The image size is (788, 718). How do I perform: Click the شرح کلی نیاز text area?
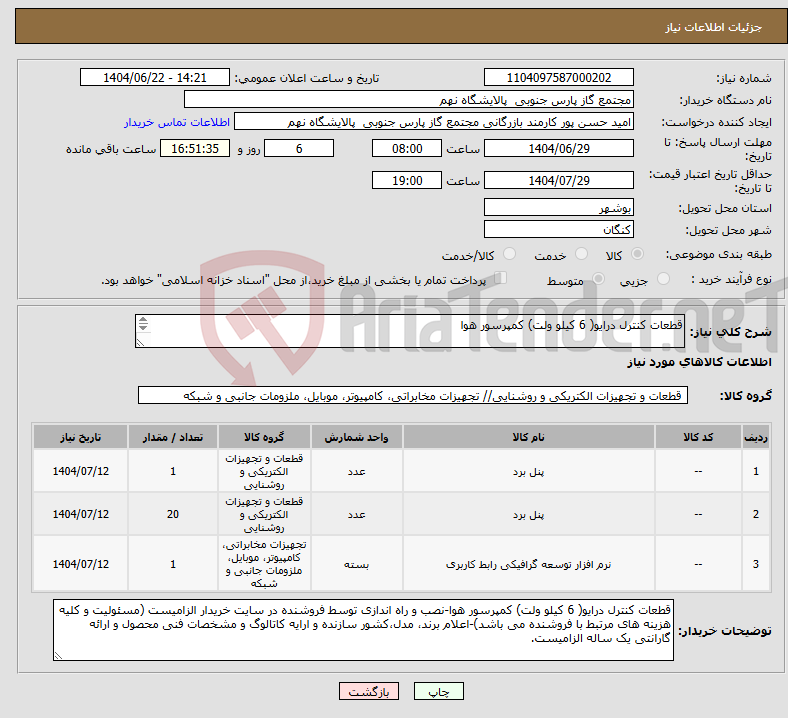pyautogui.click(x=410, y=331)
